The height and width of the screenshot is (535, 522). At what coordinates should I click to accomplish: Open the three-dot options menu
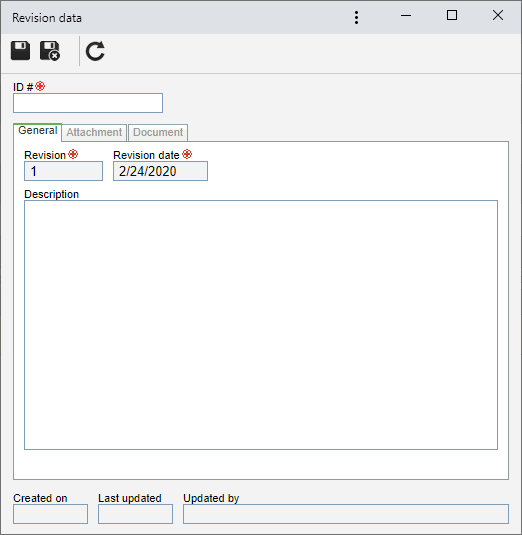click(356, 17)
